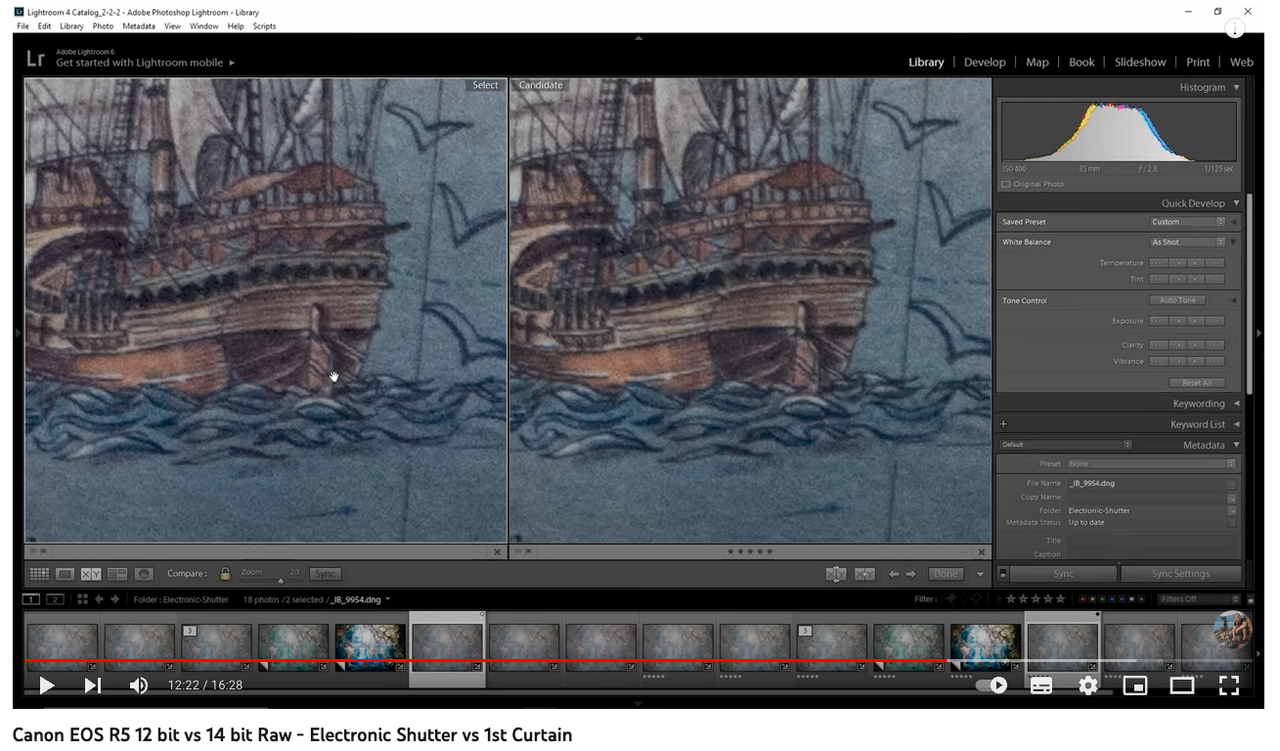Play the video
Image resolution: width=1280 pixels, height=751 pixels.
click(x=46, y=685)
